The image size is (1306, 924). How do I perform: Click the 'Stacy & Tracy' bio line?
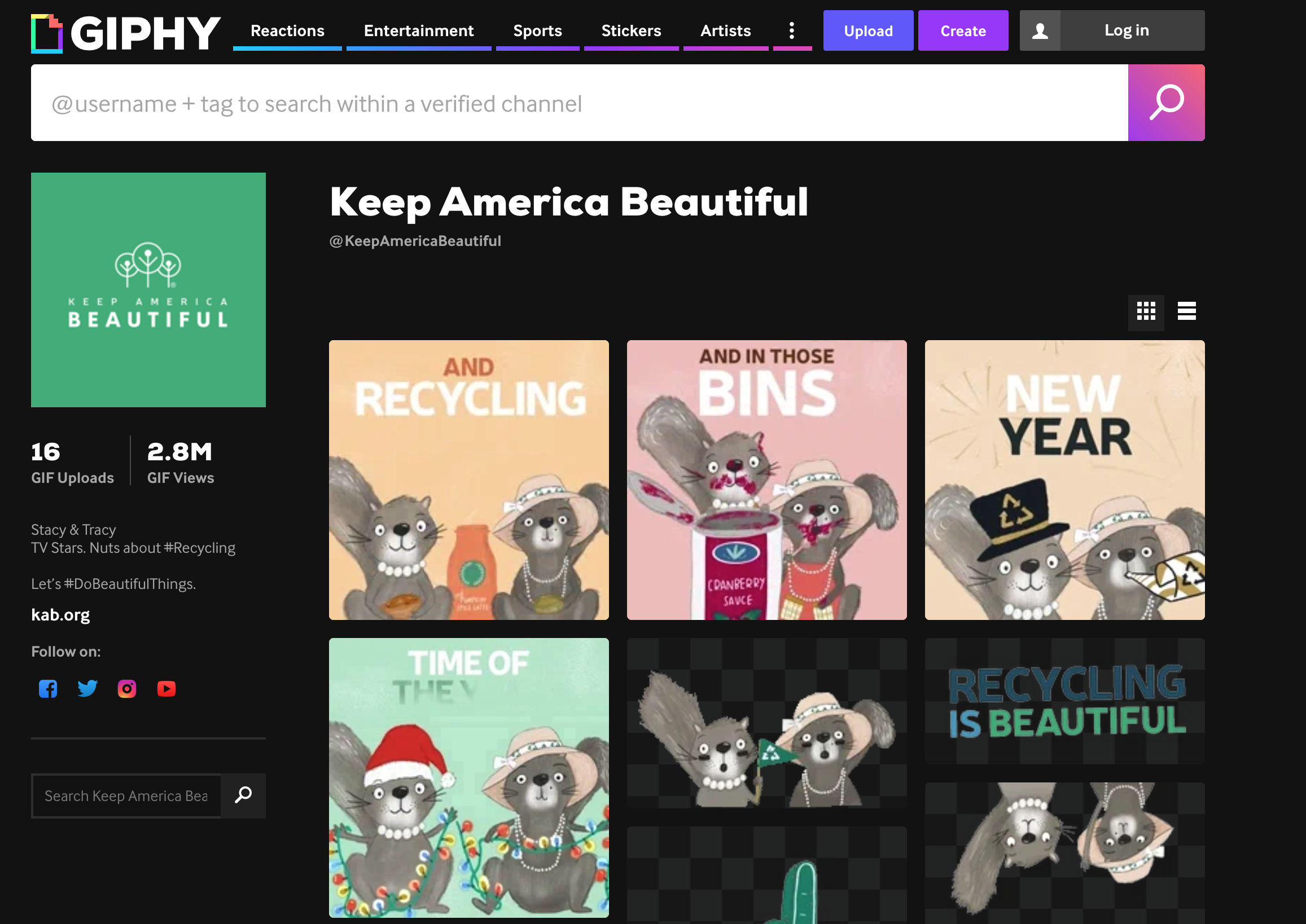73,530
